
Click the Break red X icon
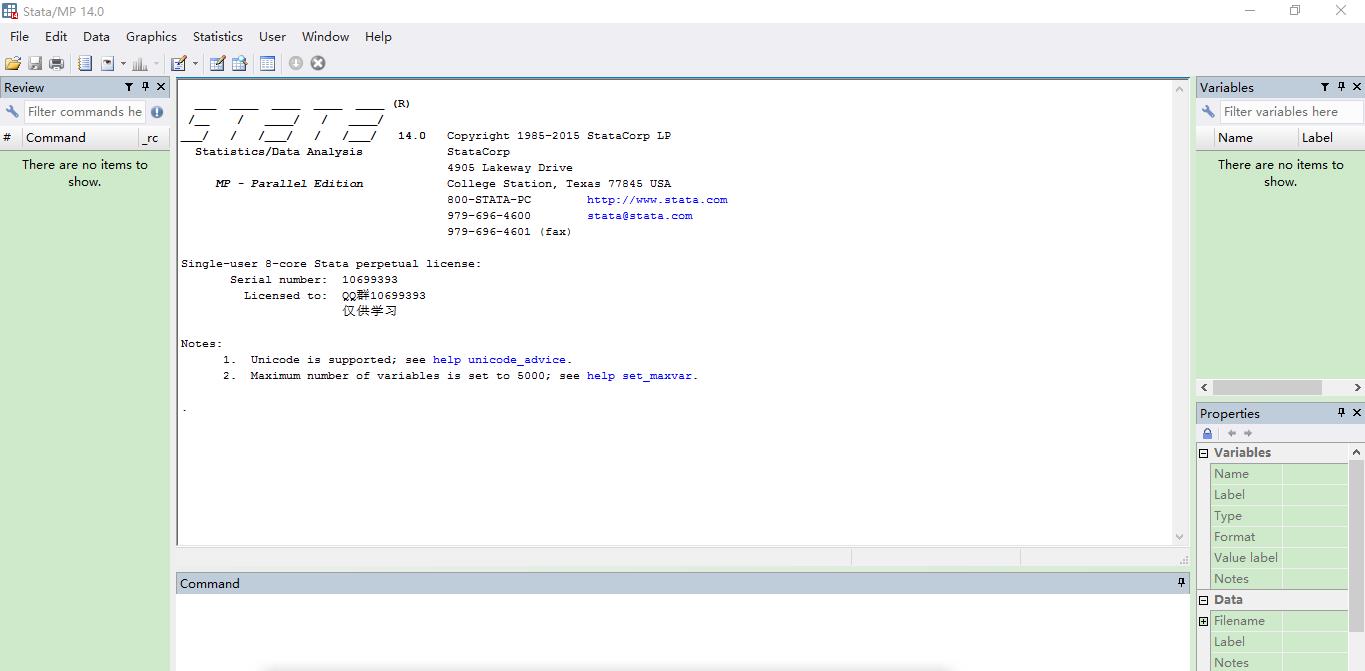click(318, 63)
